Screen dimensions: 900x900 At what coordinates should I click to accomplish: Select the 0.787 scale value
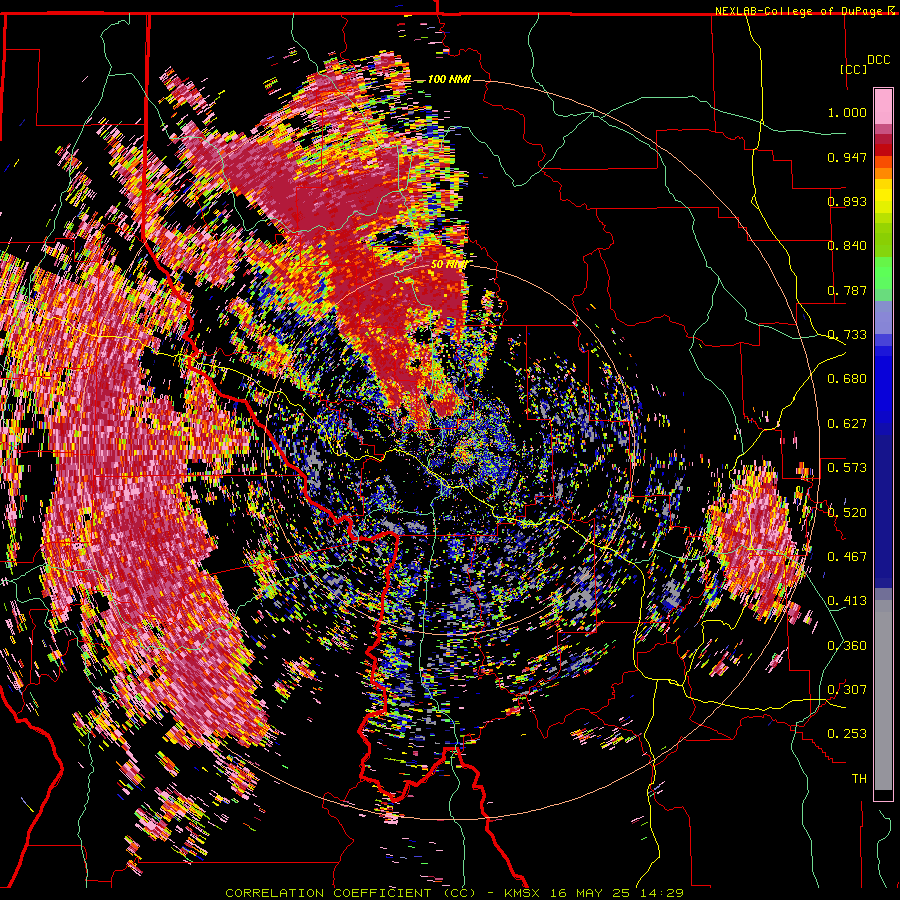coord(847,290)
